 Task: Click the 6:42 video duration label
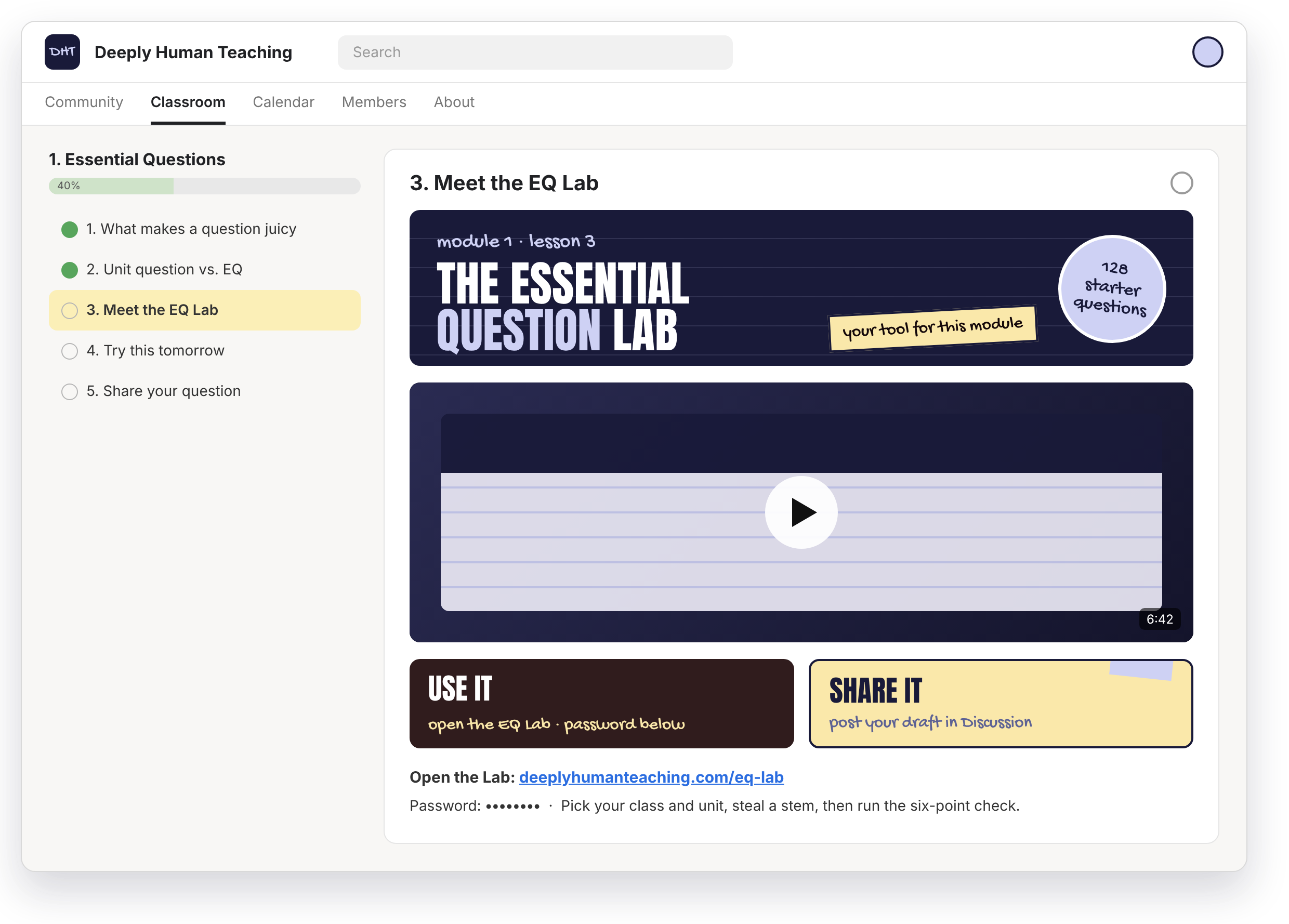(1159, 619)
